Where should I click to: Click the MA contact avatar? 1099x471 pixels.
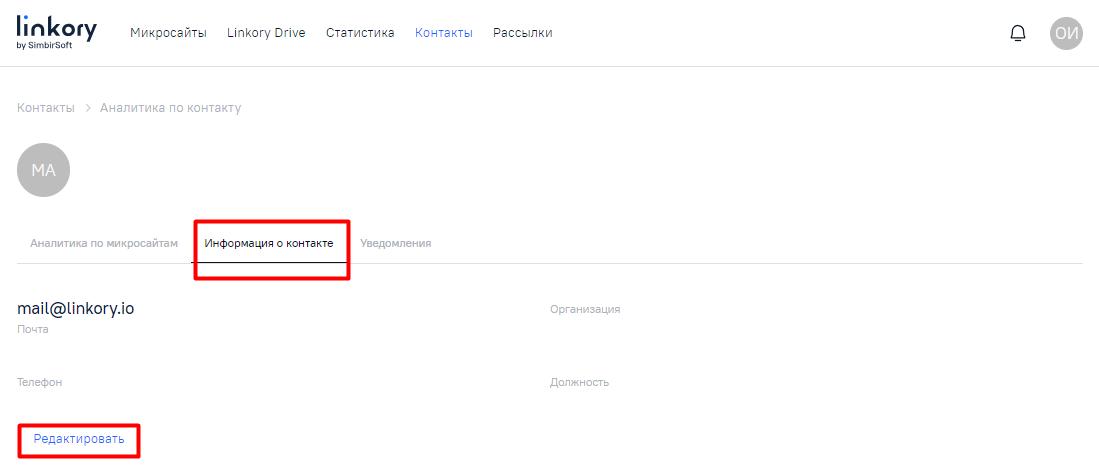click(43, 170)
